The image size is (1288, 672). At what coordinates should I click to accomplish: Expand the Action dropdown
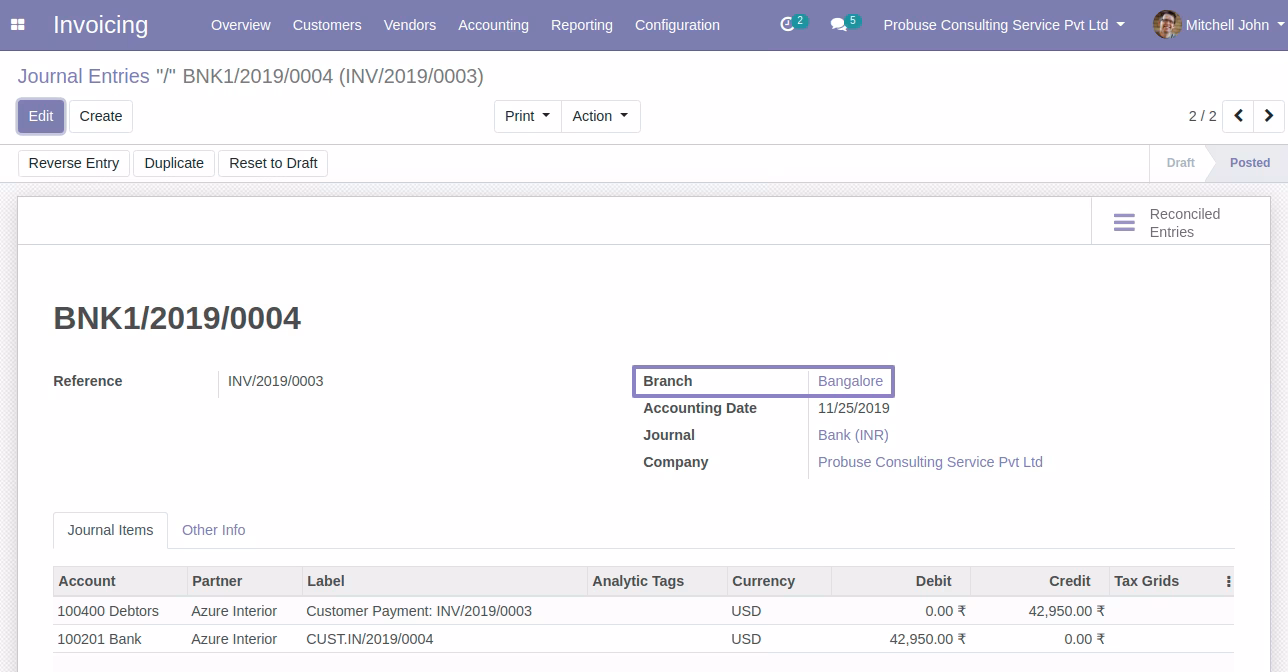pos(600,116)
